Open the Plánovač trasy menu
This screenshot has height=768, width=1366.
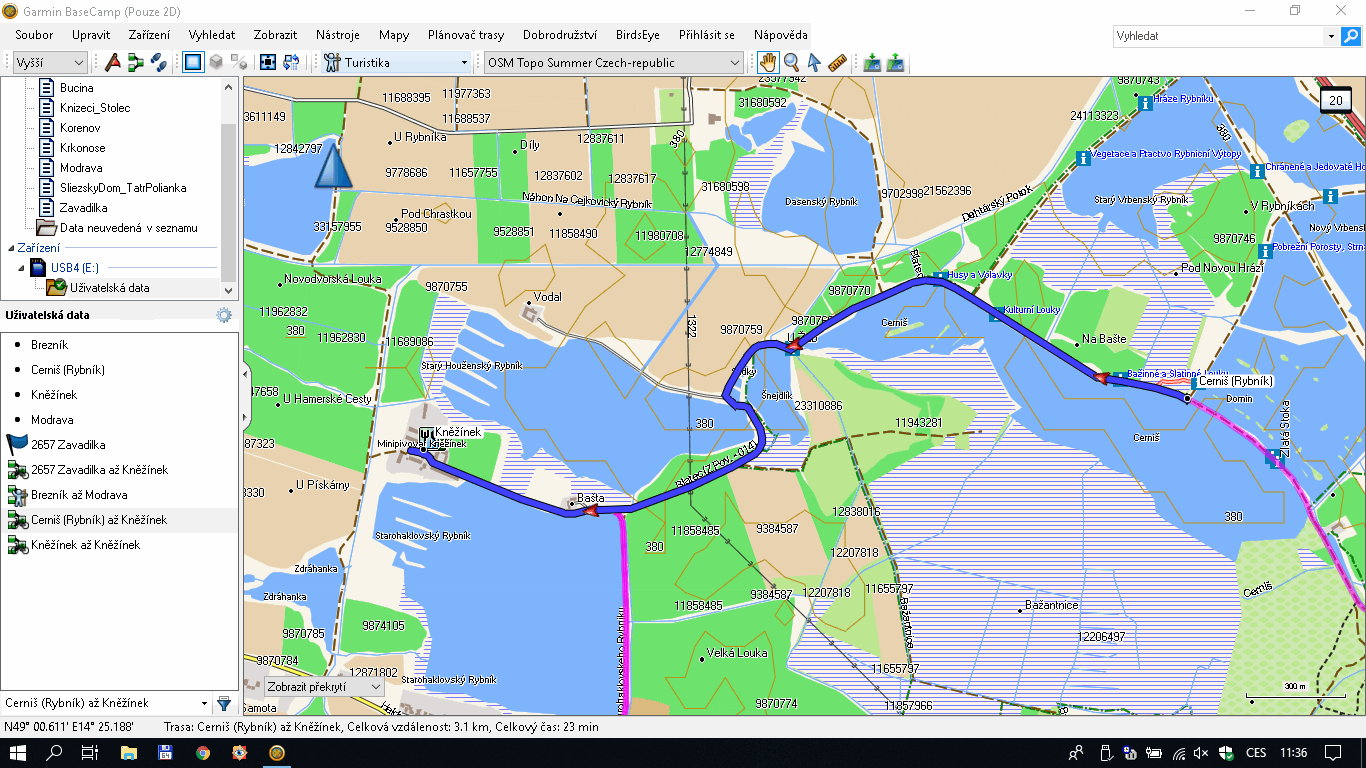[x=465, y=35]
